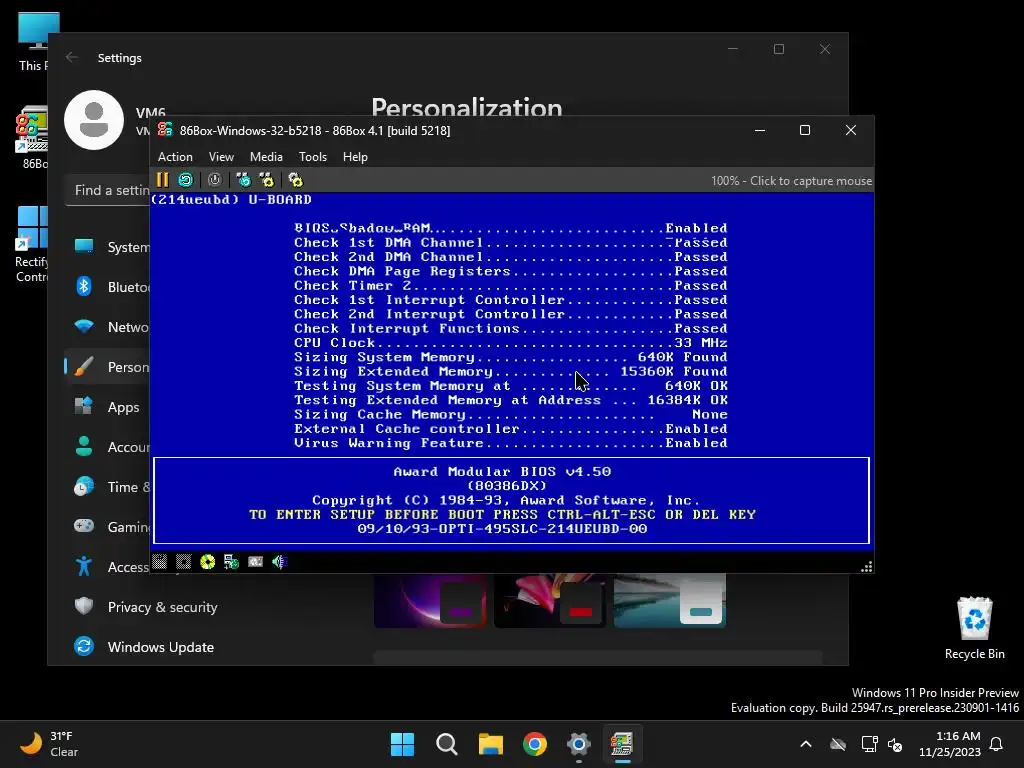Click the crossed-out cloud sync tray icon
Image resolution: width=1024 pixels, height=768 pixels.
(838, 744)
